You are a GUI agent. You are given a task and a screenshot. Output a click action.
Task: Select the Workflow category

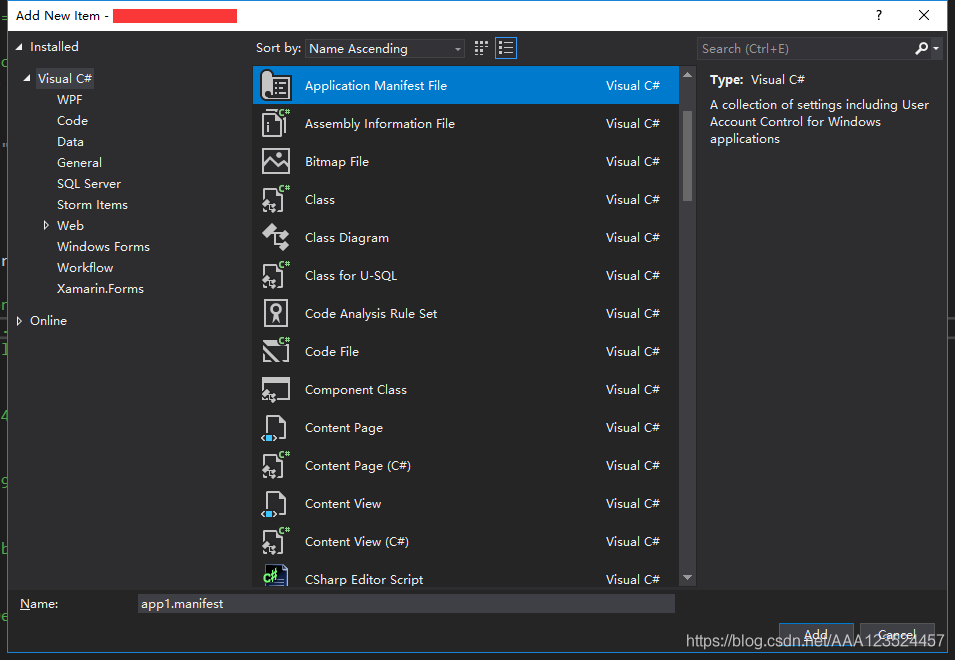click(x=85, y=267)
